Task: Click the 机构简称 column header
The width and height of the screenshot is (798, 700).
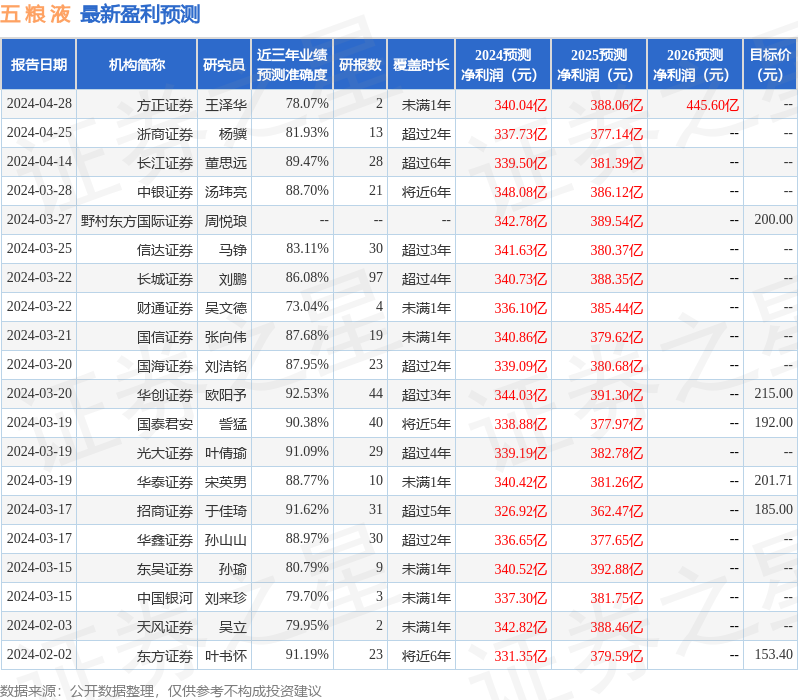Action: tap(136, 65)
